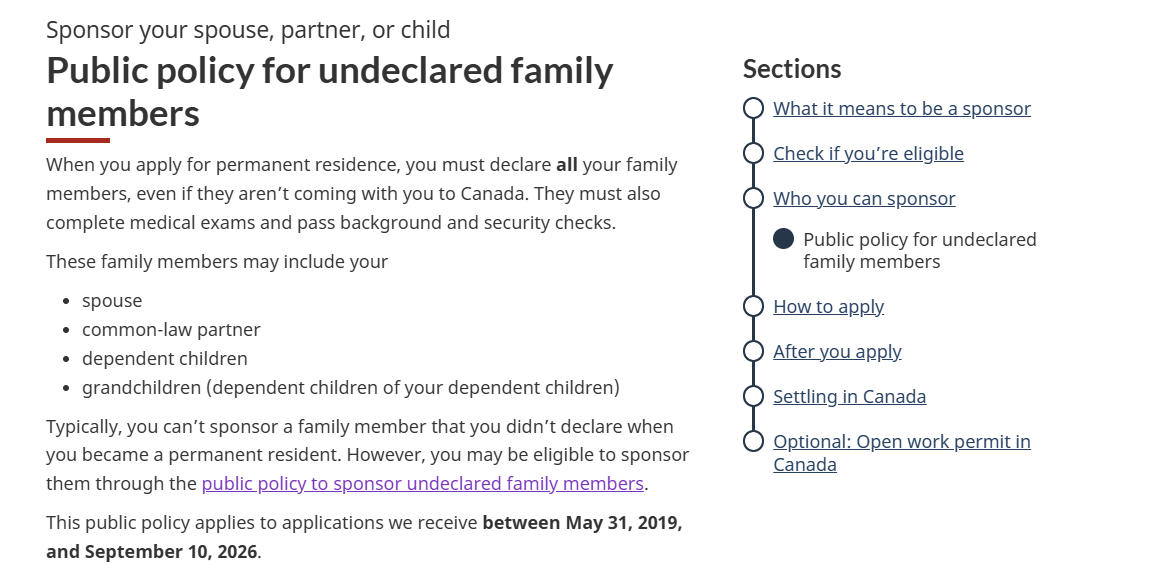
Task: Open What it means to be a sponsor link
Action: pyautogui.click(x=901, y=109)
